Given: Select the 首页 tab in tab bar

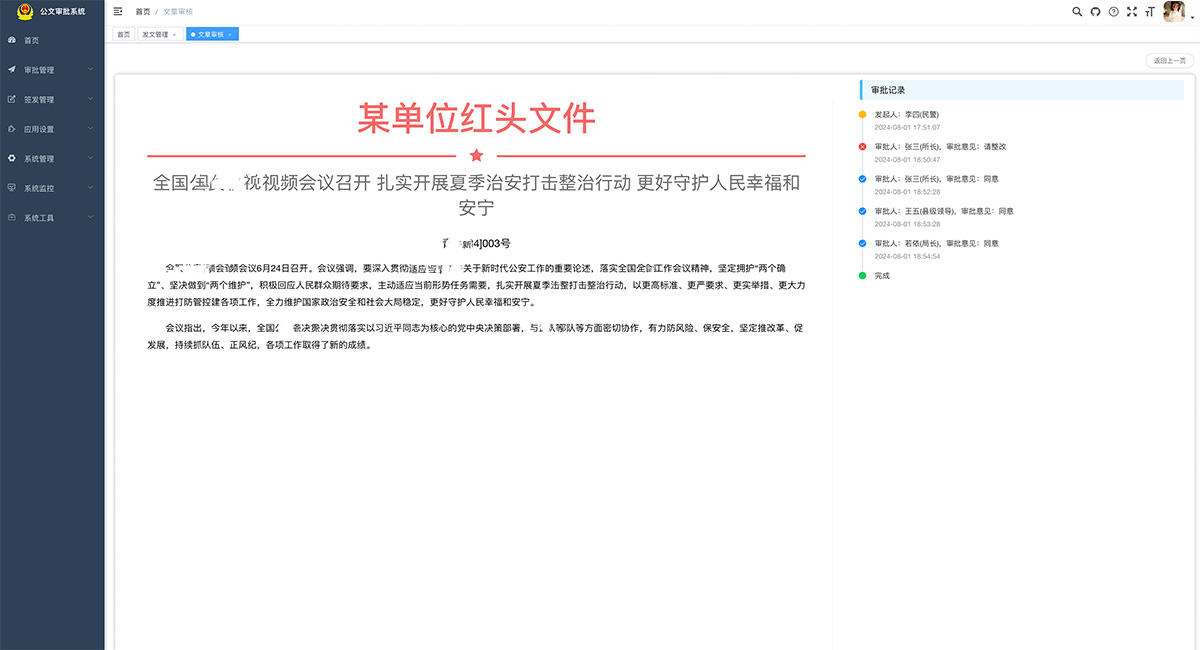Looking at the screenshot, I should coord(123,34).
